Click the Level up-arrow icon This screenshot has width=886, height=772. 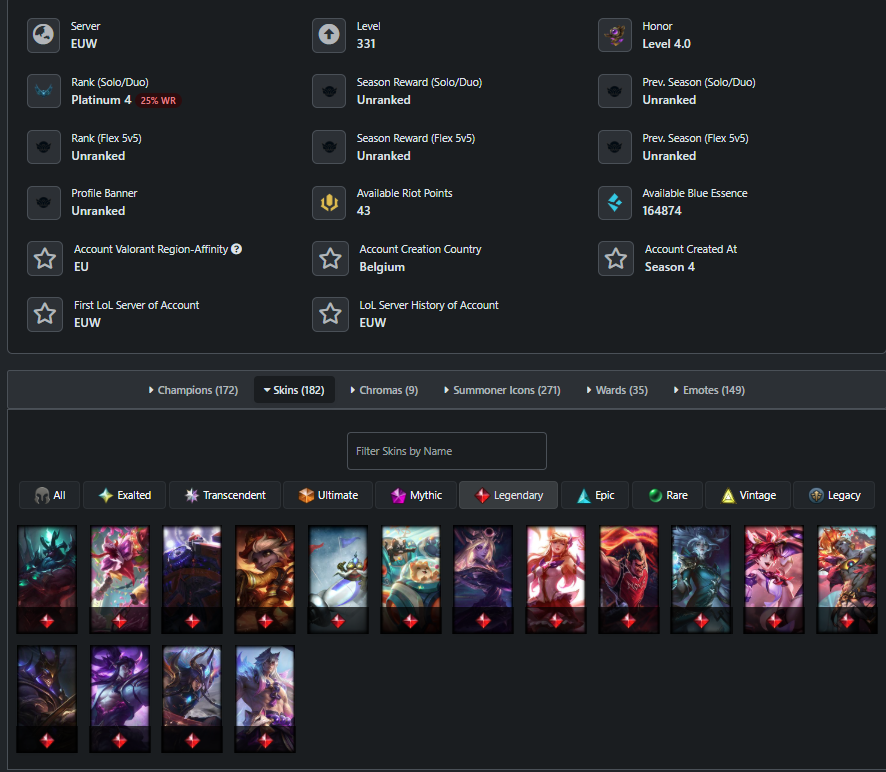(329, 35)
